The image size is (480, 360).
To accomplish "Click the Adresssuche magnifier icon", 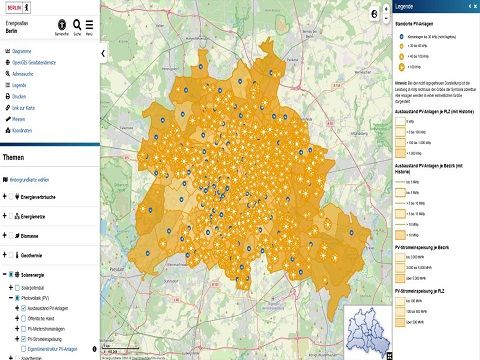I will [x=8, y=74].
